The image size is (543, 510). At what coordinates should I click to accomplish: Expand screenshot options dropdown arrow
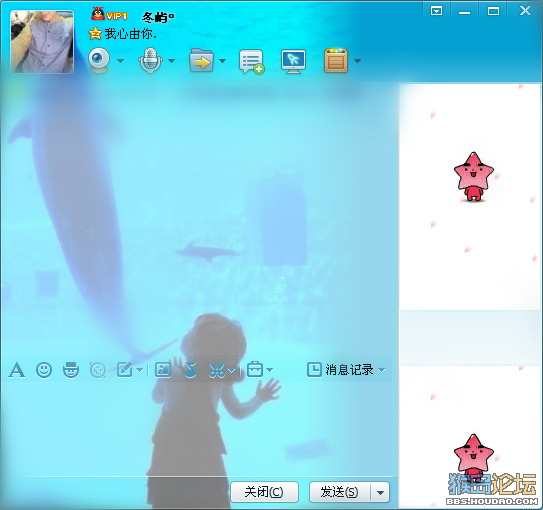232,370
